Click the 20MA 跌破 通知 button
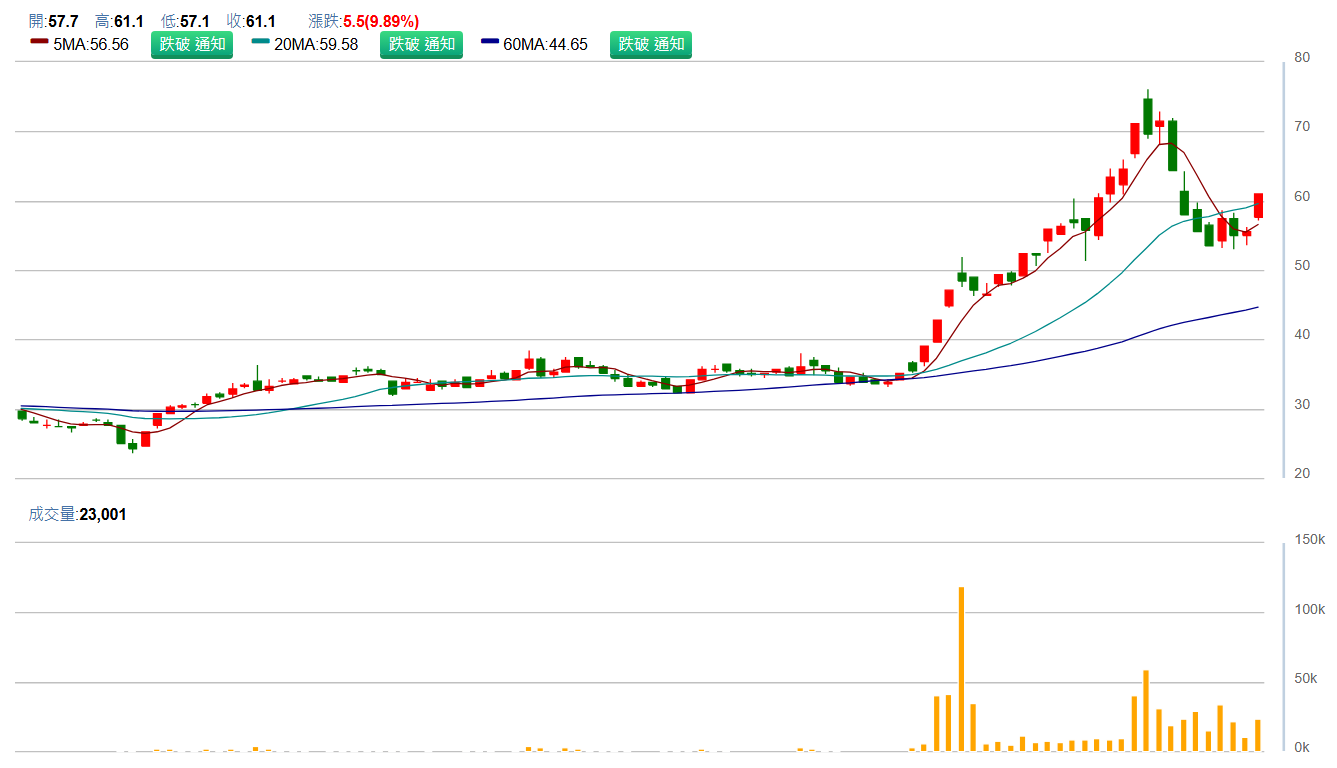The width and height of the screenshot is (1337, 768). coord(421,44)
